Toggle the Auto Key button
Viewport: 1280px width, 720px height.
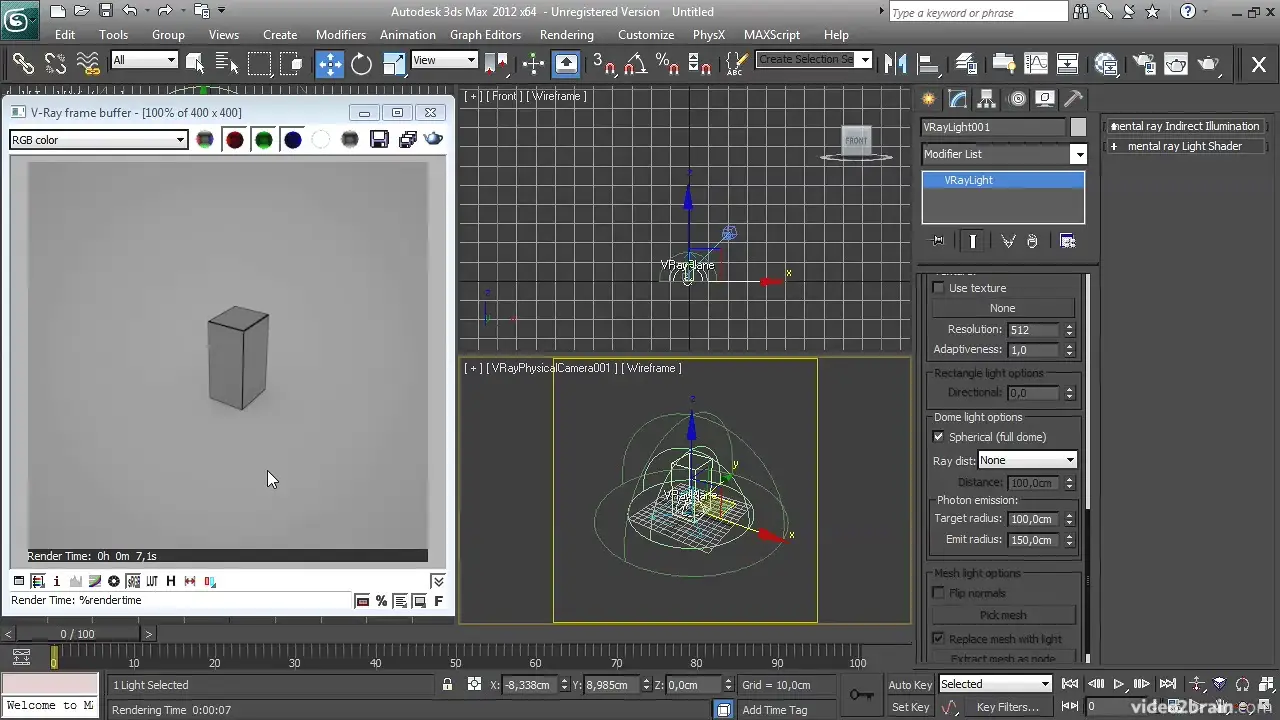click(910, 685)
